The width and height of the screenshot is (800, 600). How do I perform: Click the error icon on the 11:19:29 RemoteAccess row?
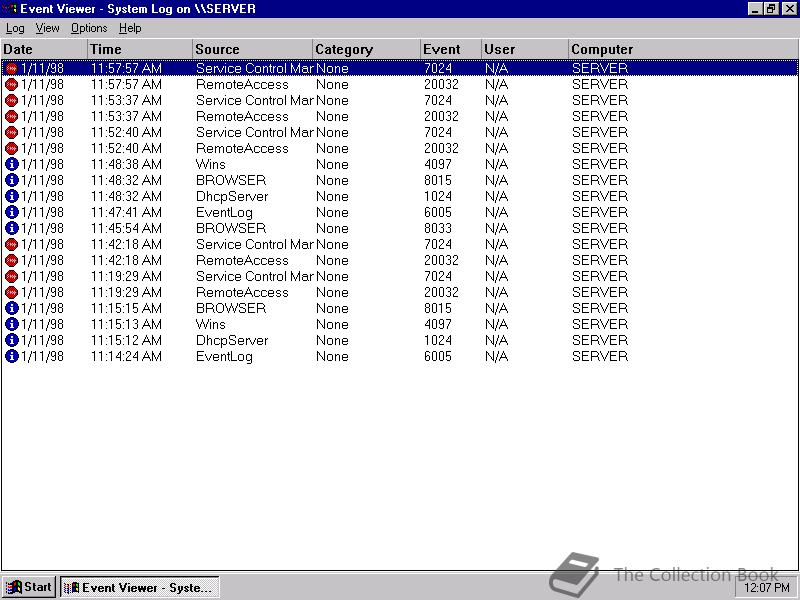pyautogui.click(x=11, y=292)
